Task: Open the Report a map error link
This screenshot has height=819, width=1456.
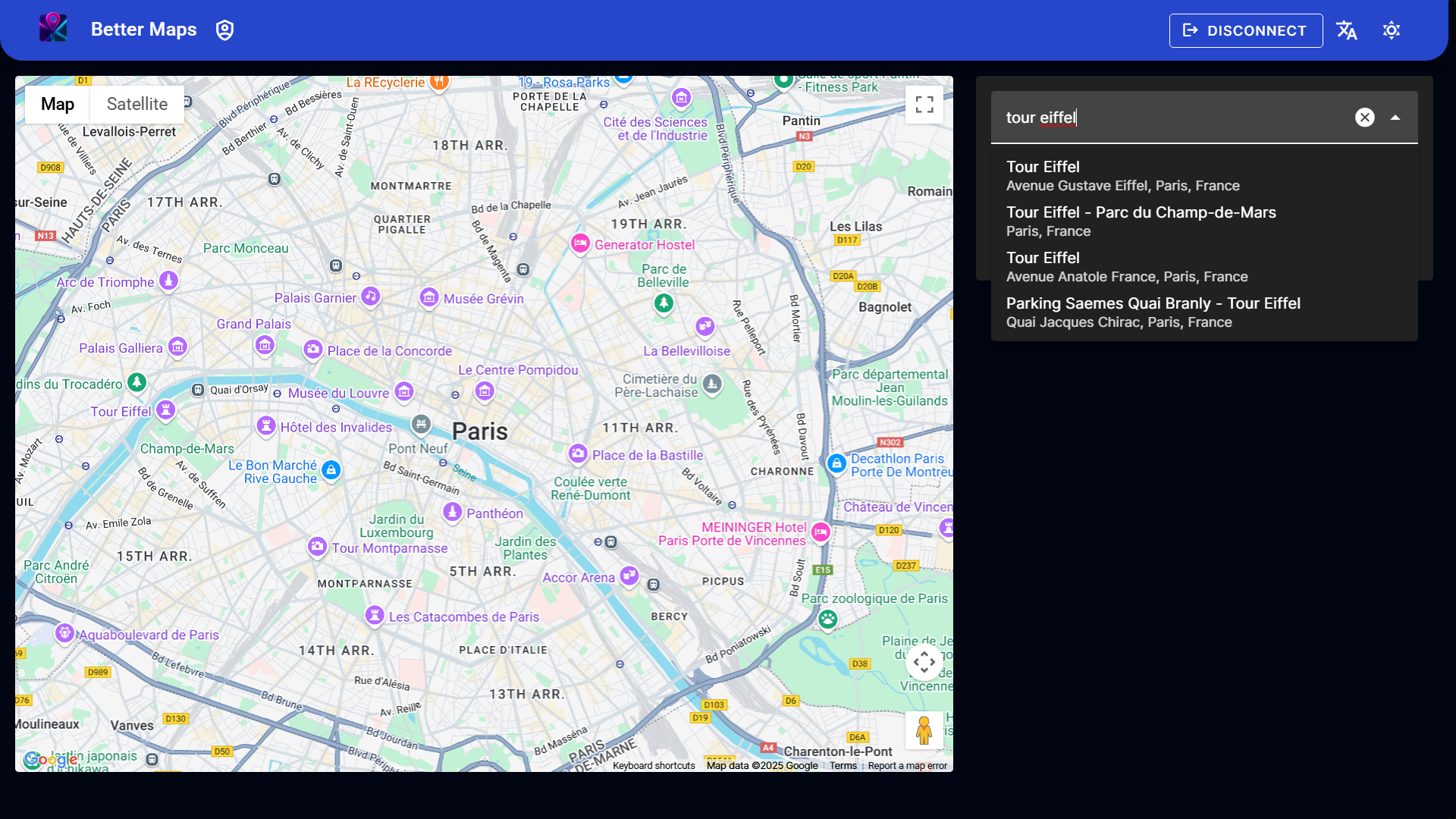Action: point(907,766)
